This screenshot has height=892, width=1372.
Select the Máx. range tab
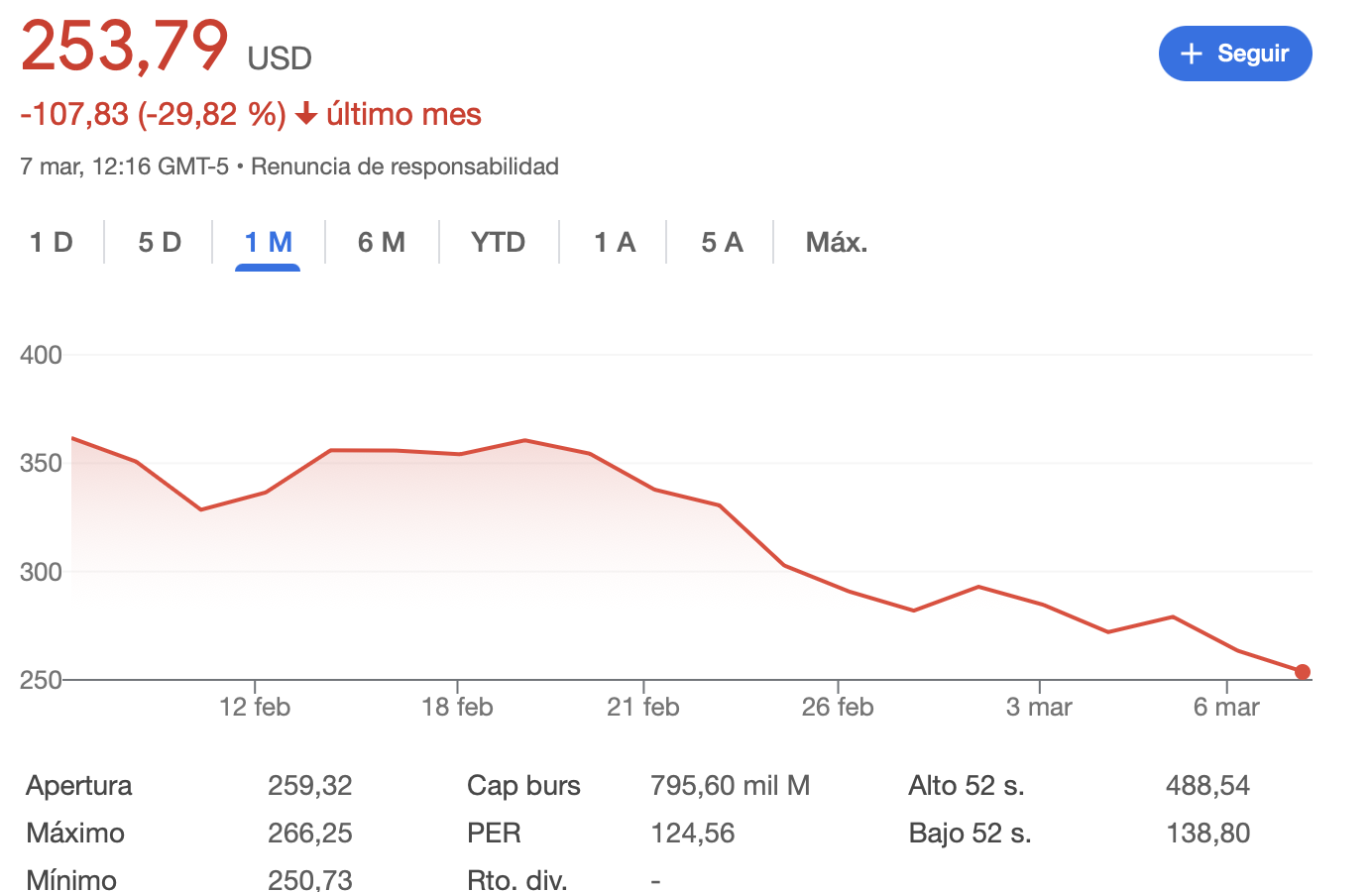point(837,243)
